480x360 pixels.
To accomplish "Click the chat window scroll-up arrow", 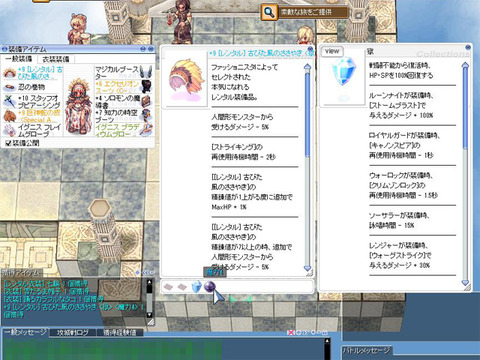I will click(x=327, y=341).
